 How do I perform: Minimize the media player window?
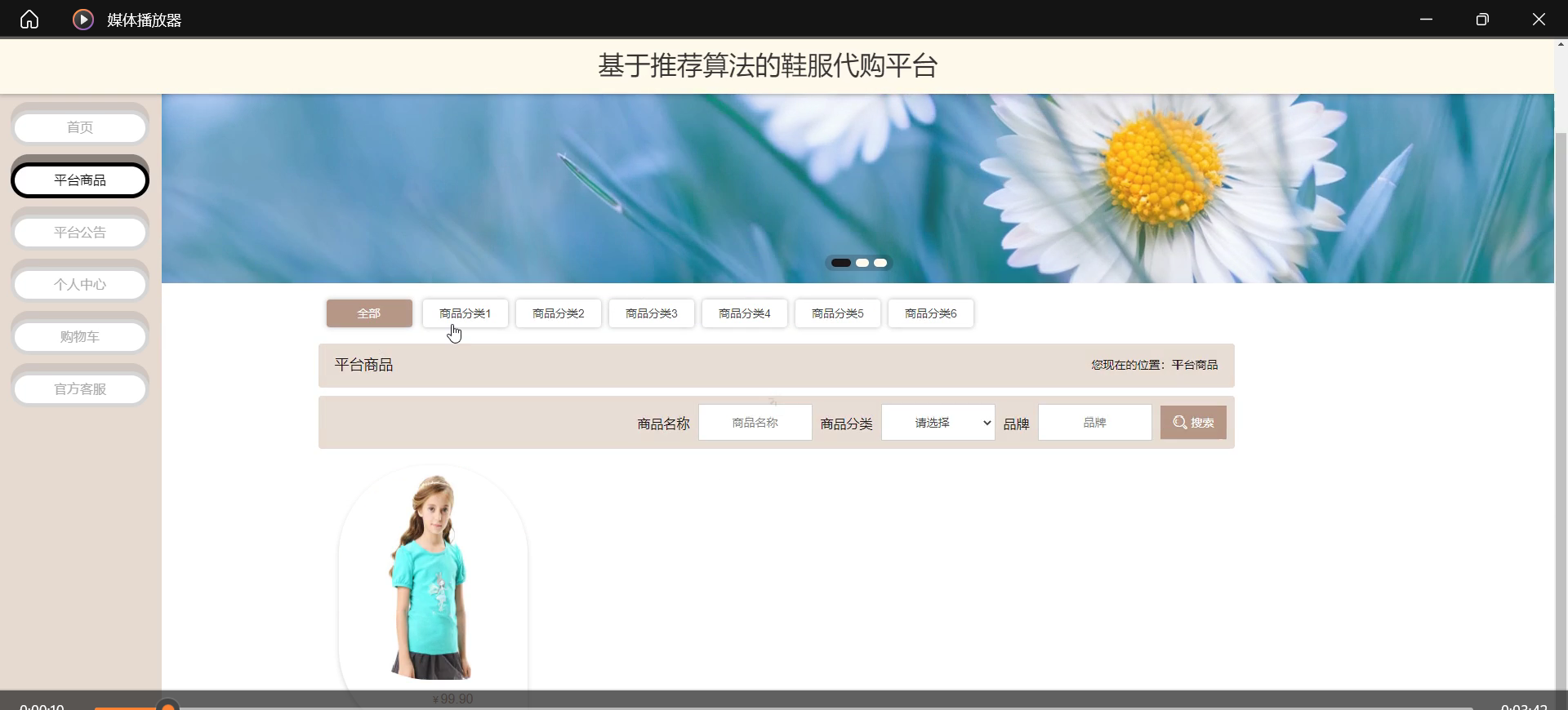[x=1426, y=19]
